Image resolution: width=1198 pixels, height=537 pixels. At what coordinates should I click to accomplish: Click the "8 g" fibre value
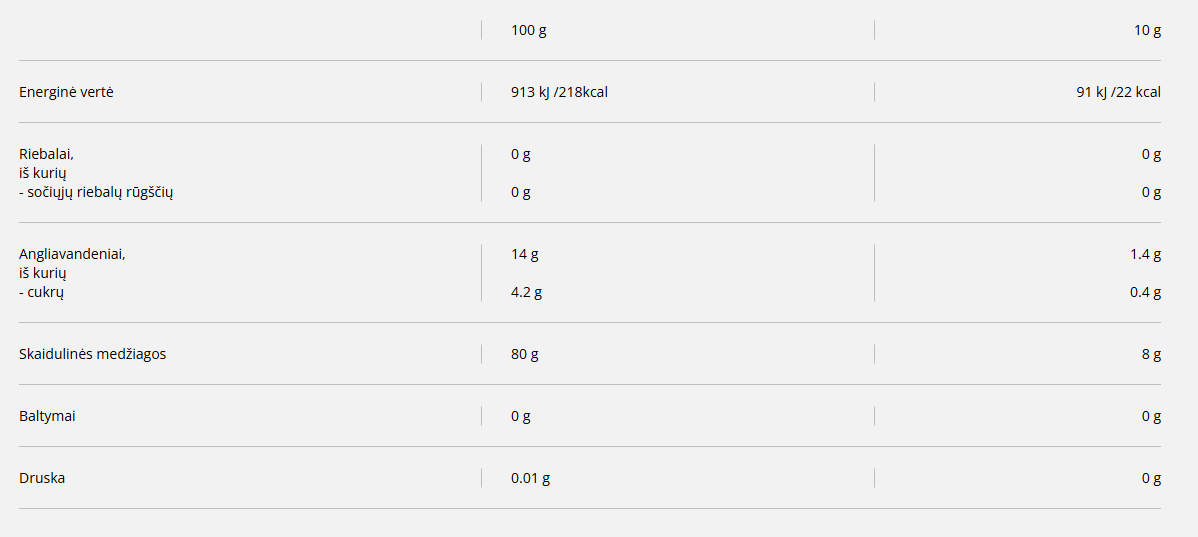click(1151, 354)
